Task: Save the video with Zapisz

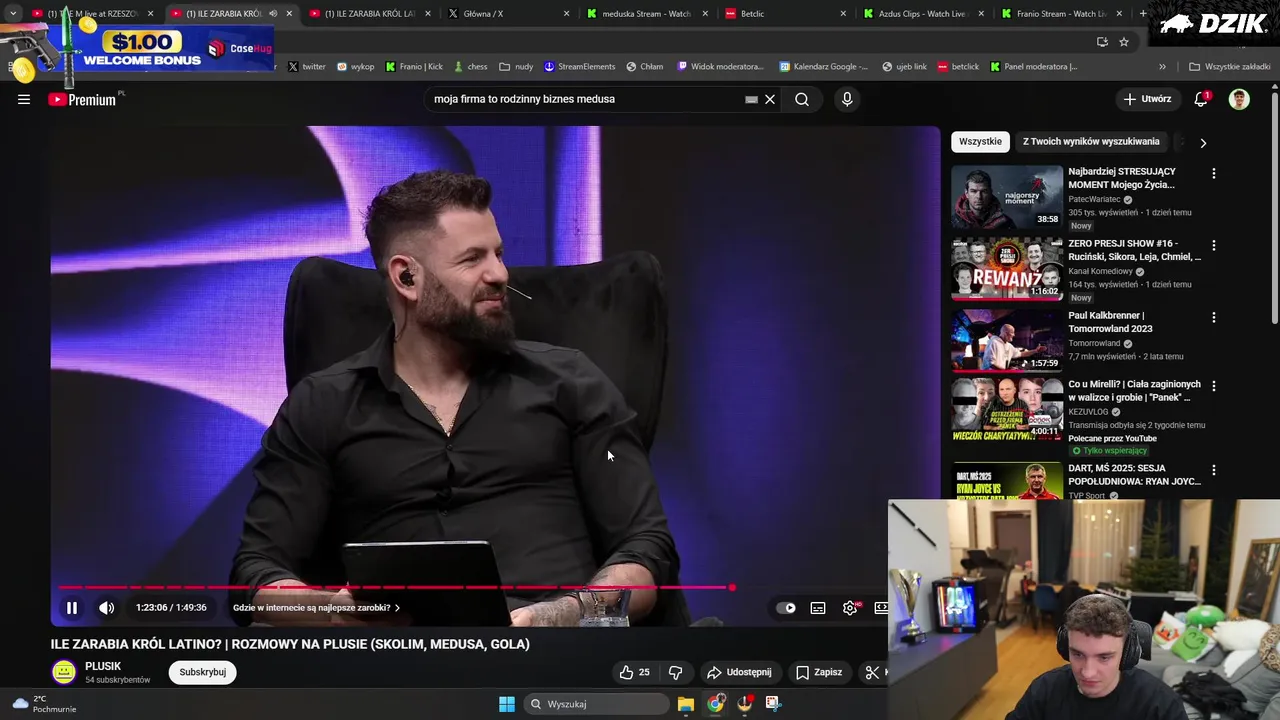Action: pyautogui.click(x=819, y=672)
